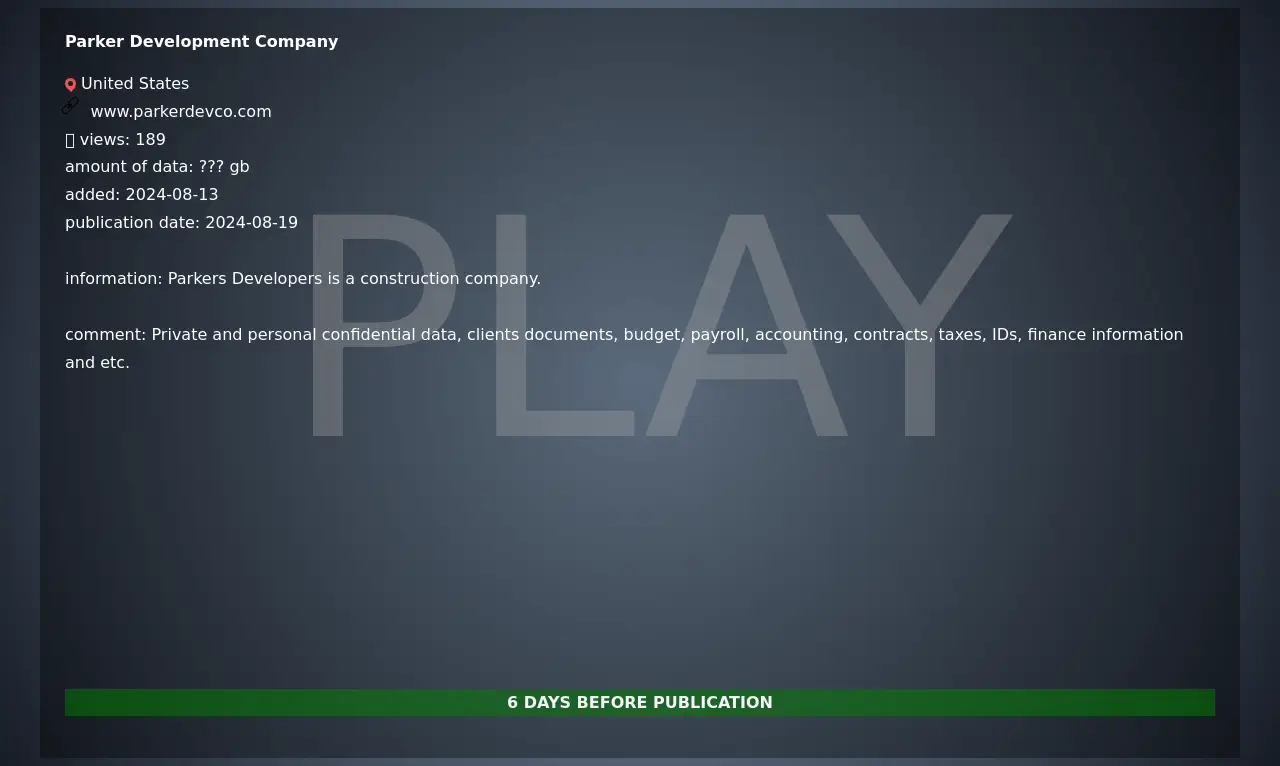Click the amount of data ??? gb line

coord(157,167)
